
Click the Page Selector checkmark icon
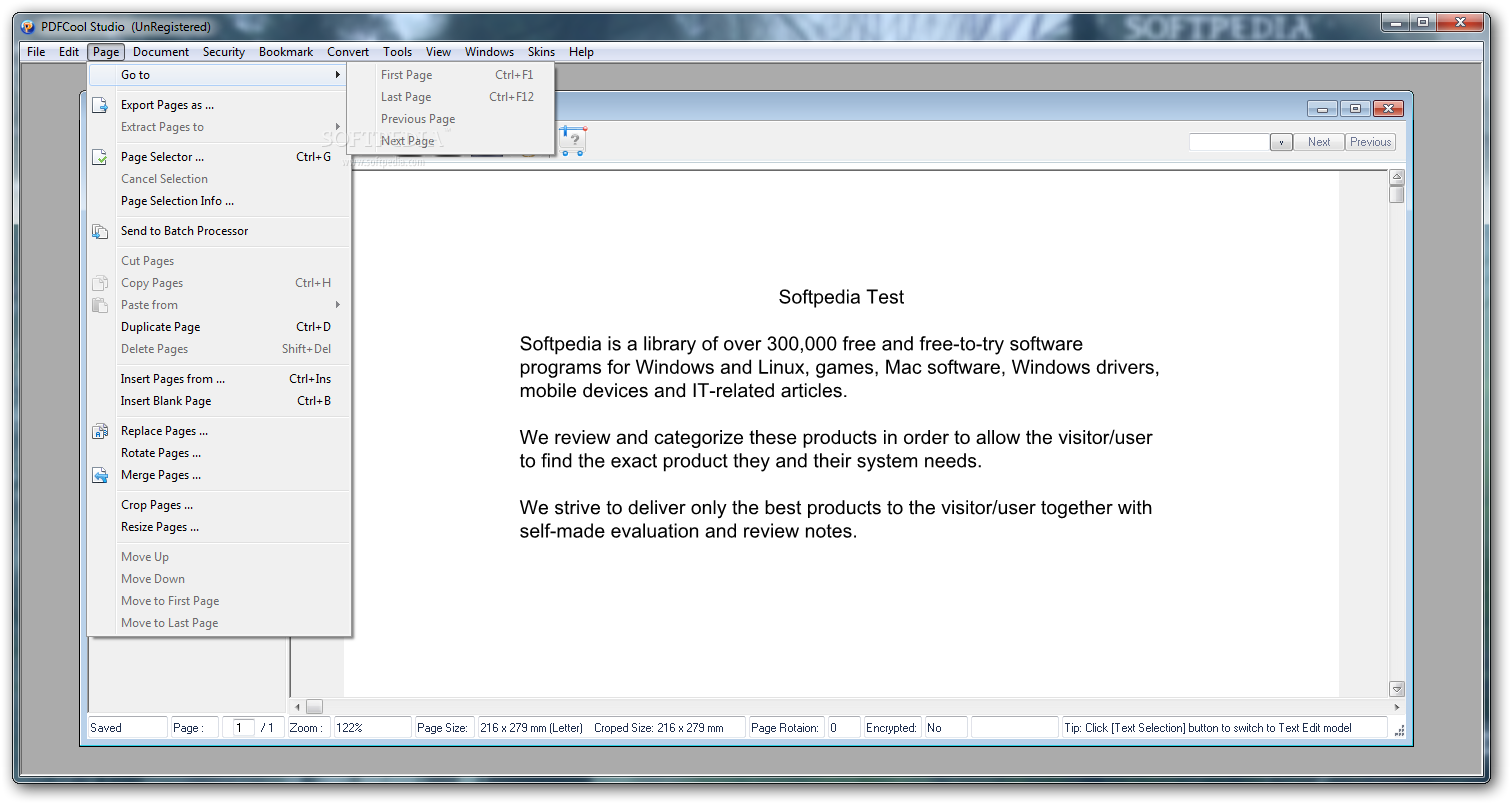point(100,157)
